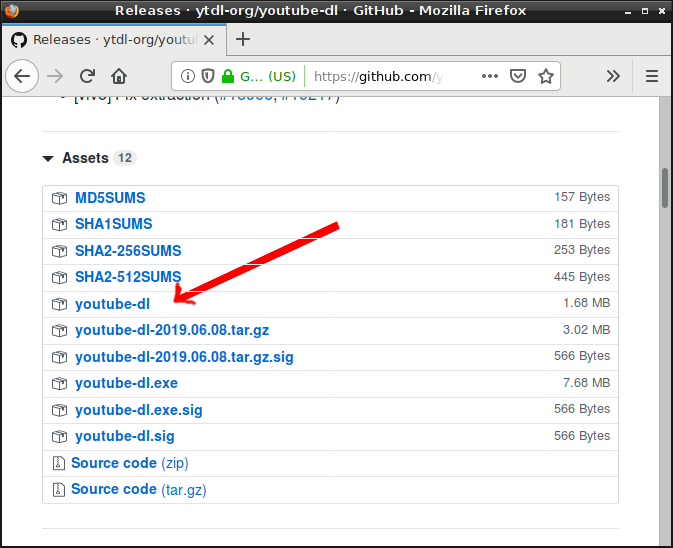Click the package icon beside SHA1SUMS
The height and width of the screenshot is (548, 673).
point(60,224)
